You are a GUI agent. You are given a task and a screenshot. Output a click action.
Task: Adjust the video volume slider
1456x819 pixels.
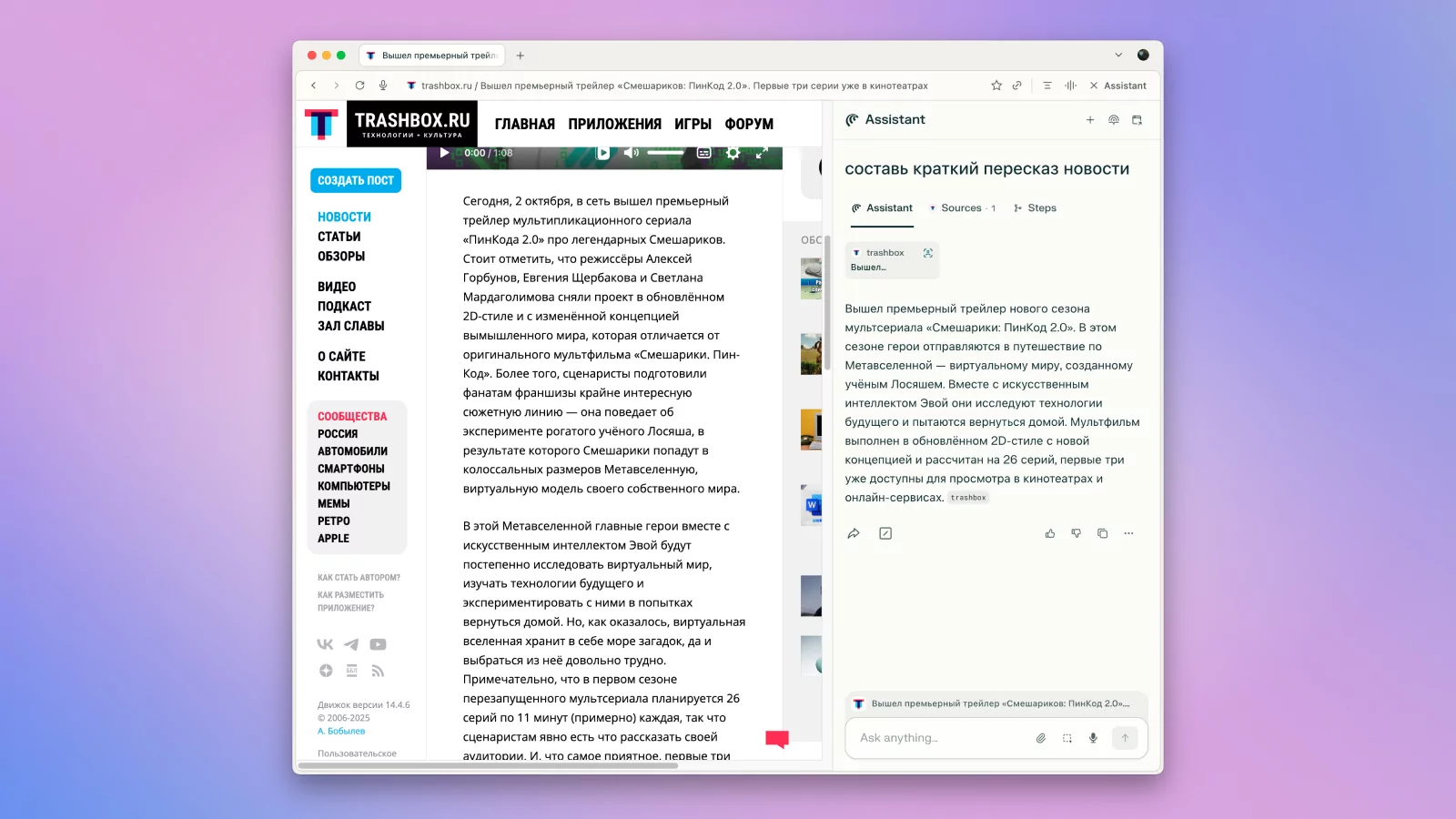(665, 153)
